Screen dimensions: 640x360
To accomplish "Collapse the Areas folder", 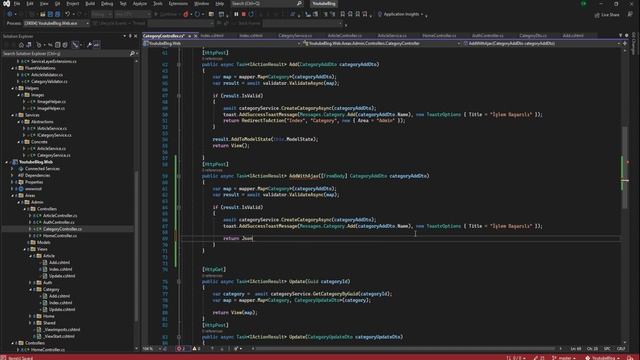I will [12, 196].
